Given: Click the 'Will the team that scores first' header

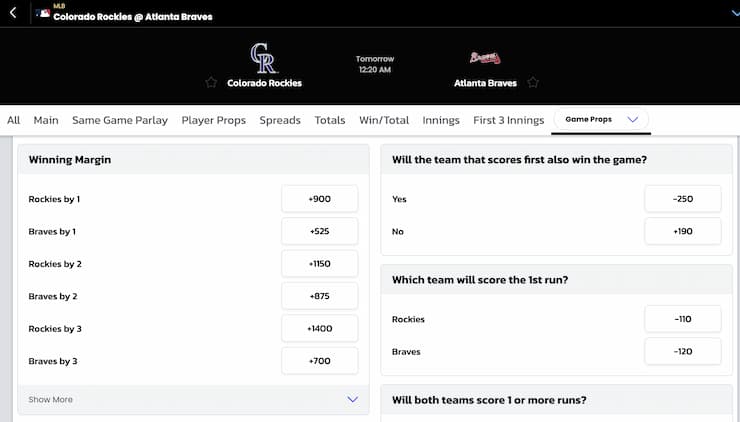Looking at the screenshot, I should (x=556, y=160).
